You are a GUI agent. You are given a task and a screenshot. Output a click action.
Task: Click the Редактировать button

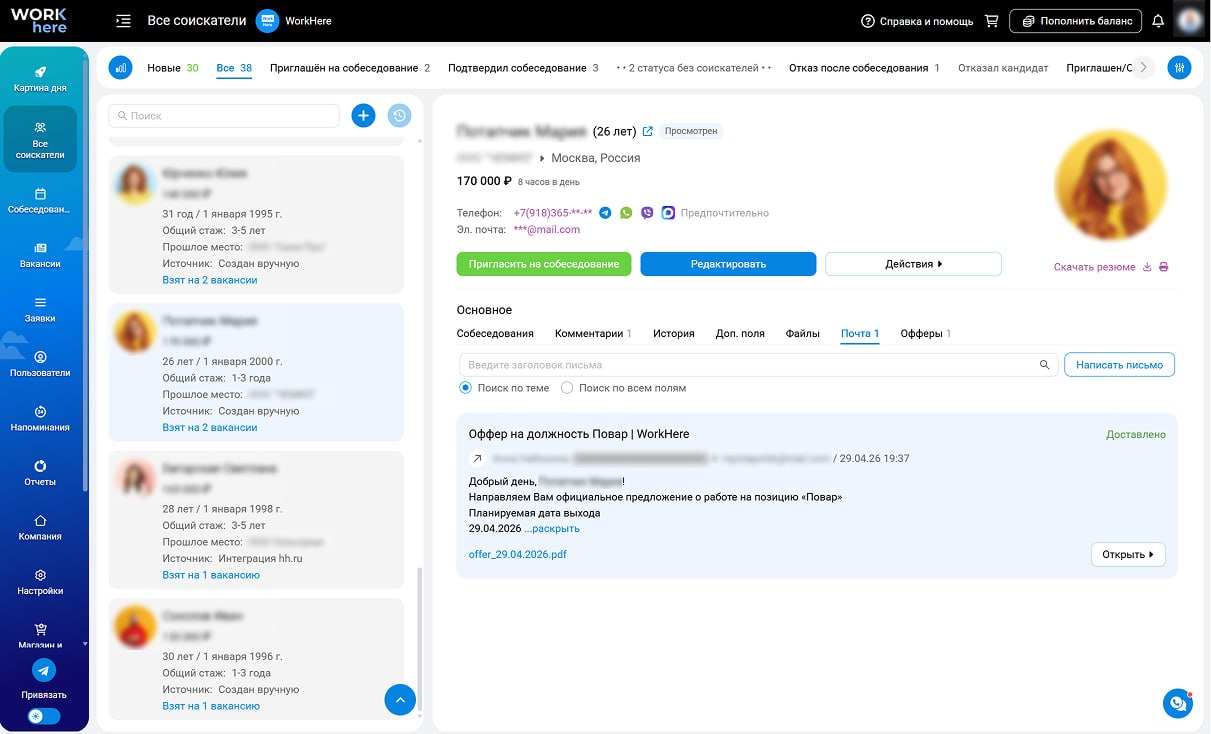pos(728,264)
